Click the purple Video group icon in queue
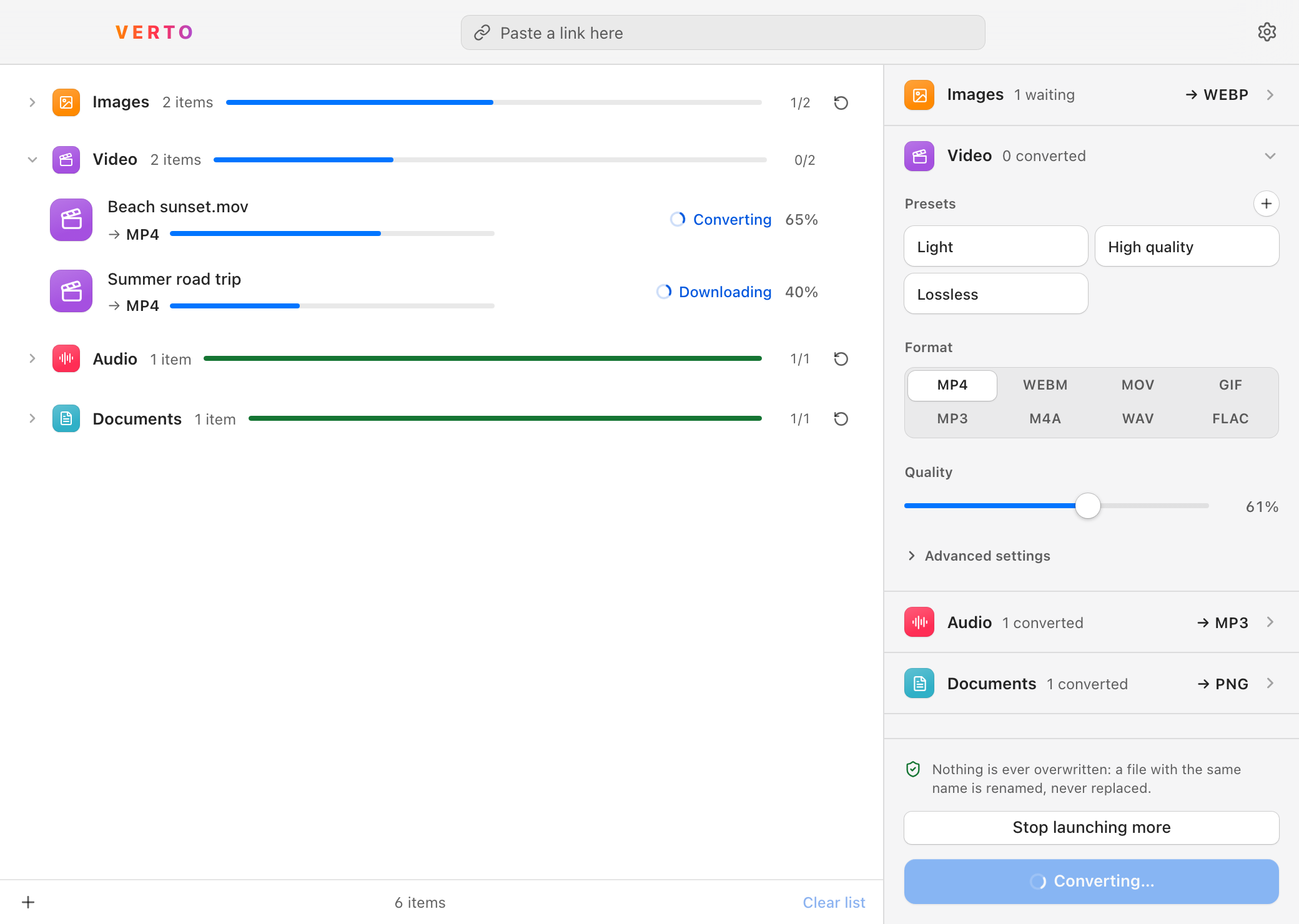The image size is (1299, 924). click(x=66, y=160)
